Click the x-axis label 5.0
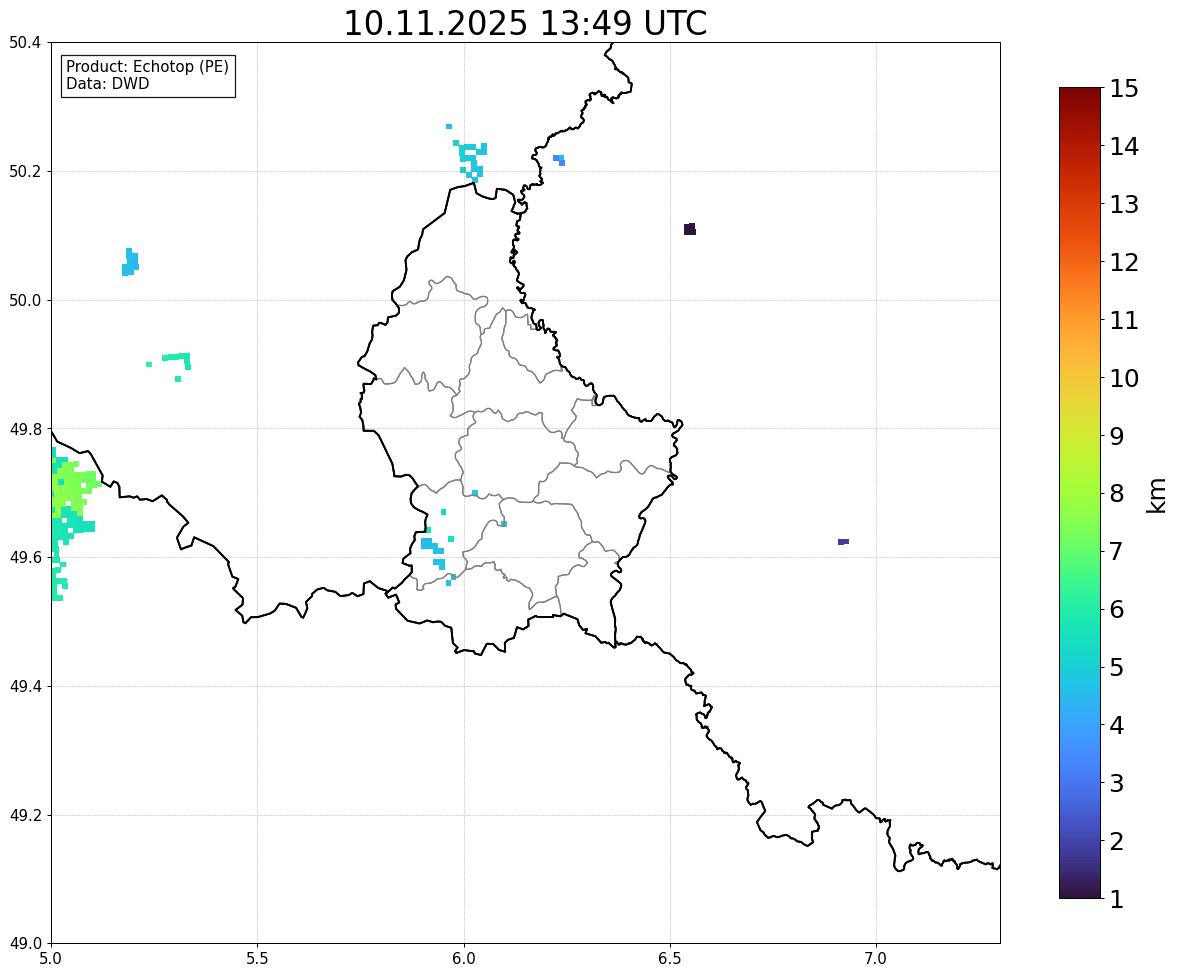This screenshot has width=1178, height=976. click(51, 959)
